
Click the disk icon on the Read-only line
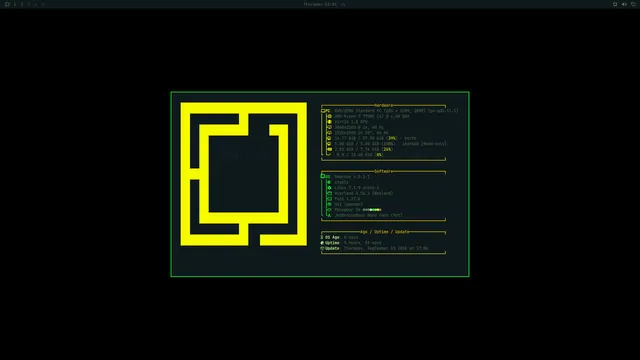click(329, 144)
